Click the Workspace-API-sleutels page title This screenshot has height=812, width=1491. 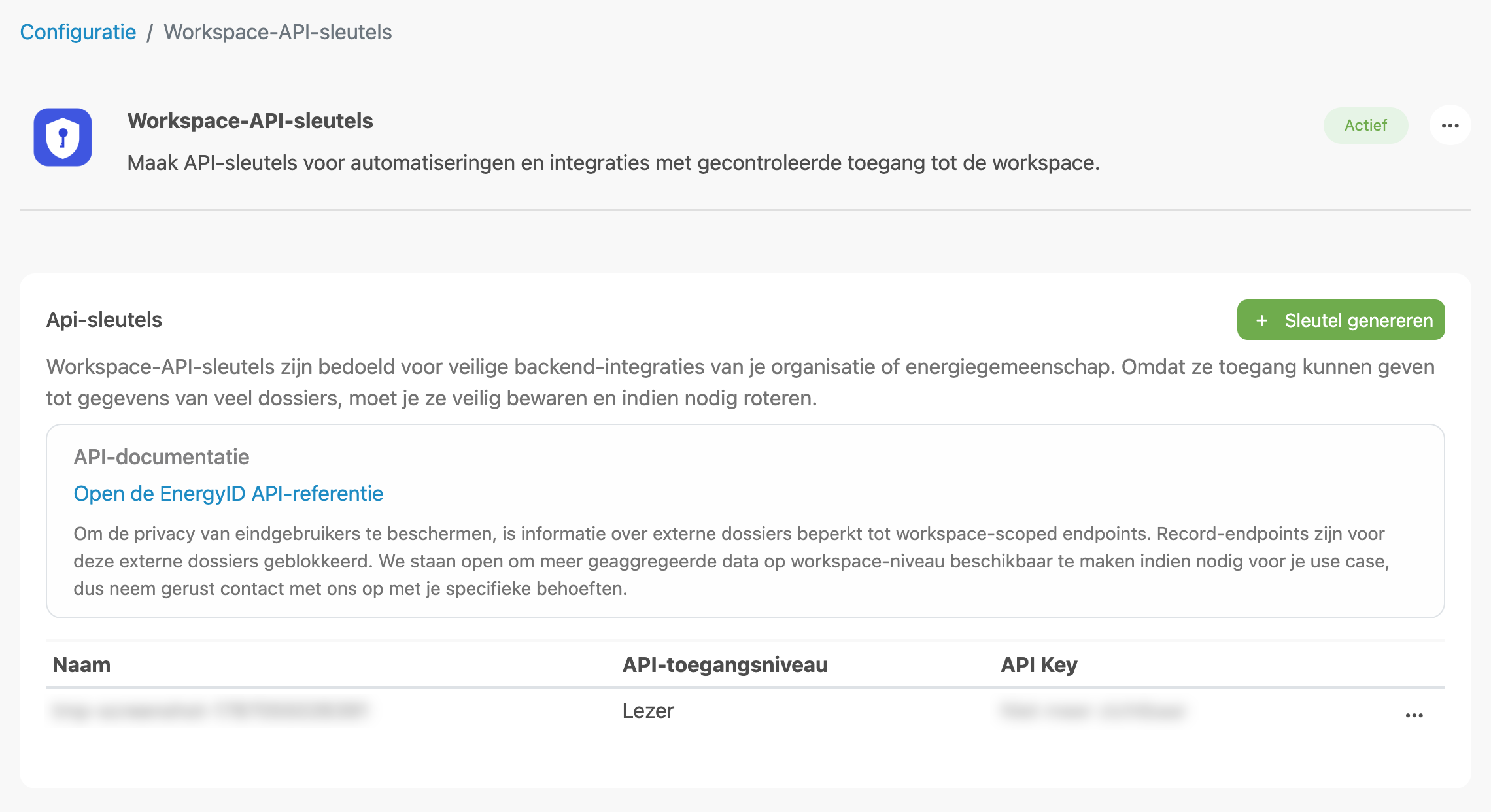pos(250,121)
